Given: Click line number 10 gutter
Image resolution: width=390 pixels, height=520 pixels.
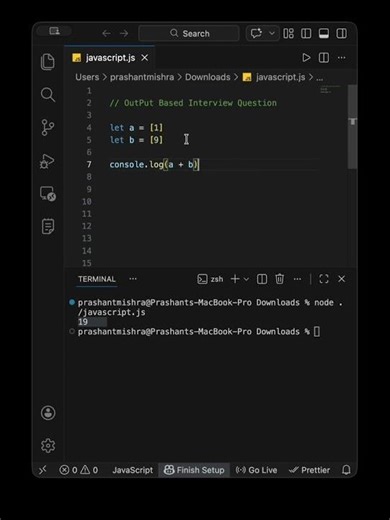Looking at the screenshot, I should click(87, 202).
